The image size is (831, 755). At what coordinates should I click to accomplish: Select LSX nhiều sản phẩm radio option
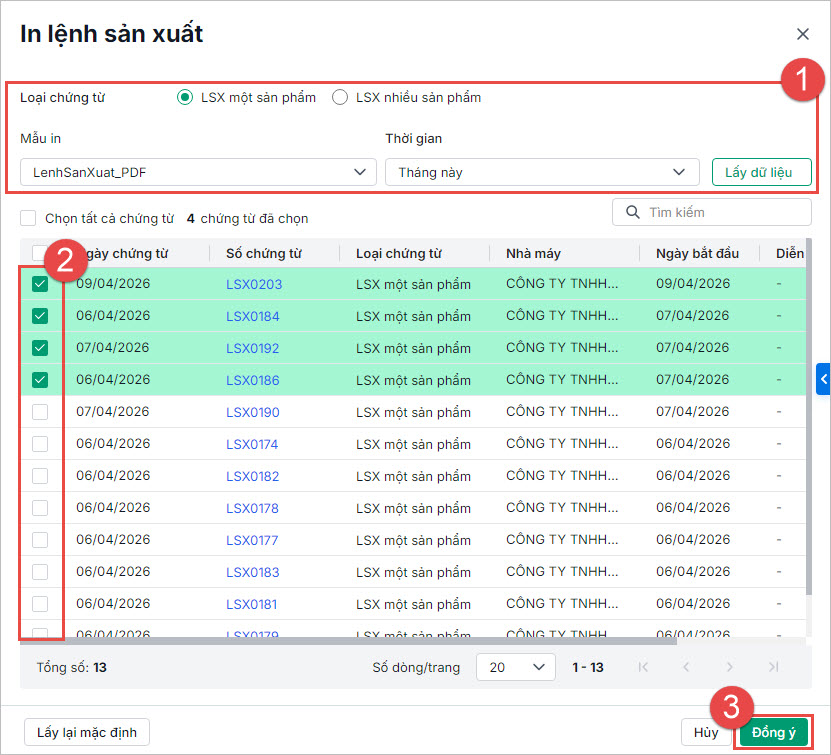click(x=340, y=97)
